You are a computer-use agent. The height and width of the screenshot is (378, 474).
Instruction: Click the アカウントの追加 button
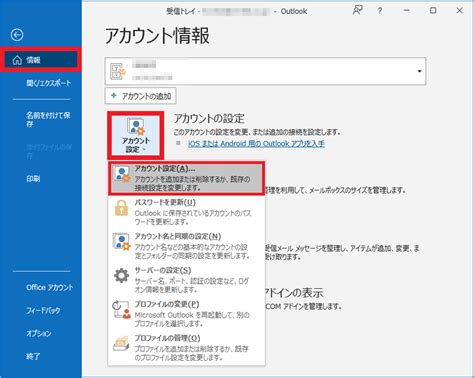coord(141,96)
